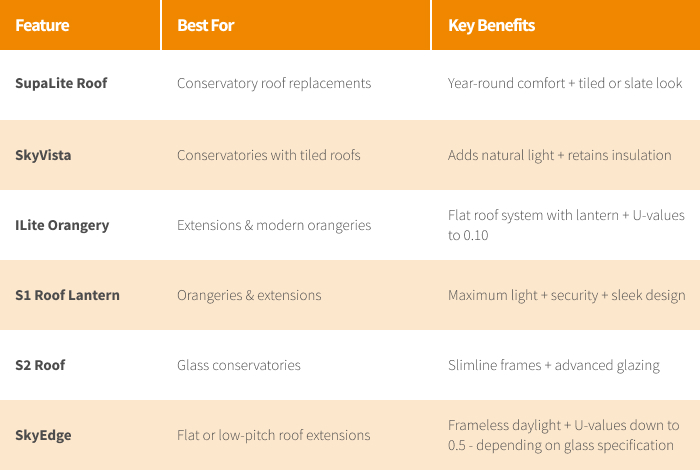Select the SkyEdge feature name
The image size is (700, 470).
click(43, 435)
